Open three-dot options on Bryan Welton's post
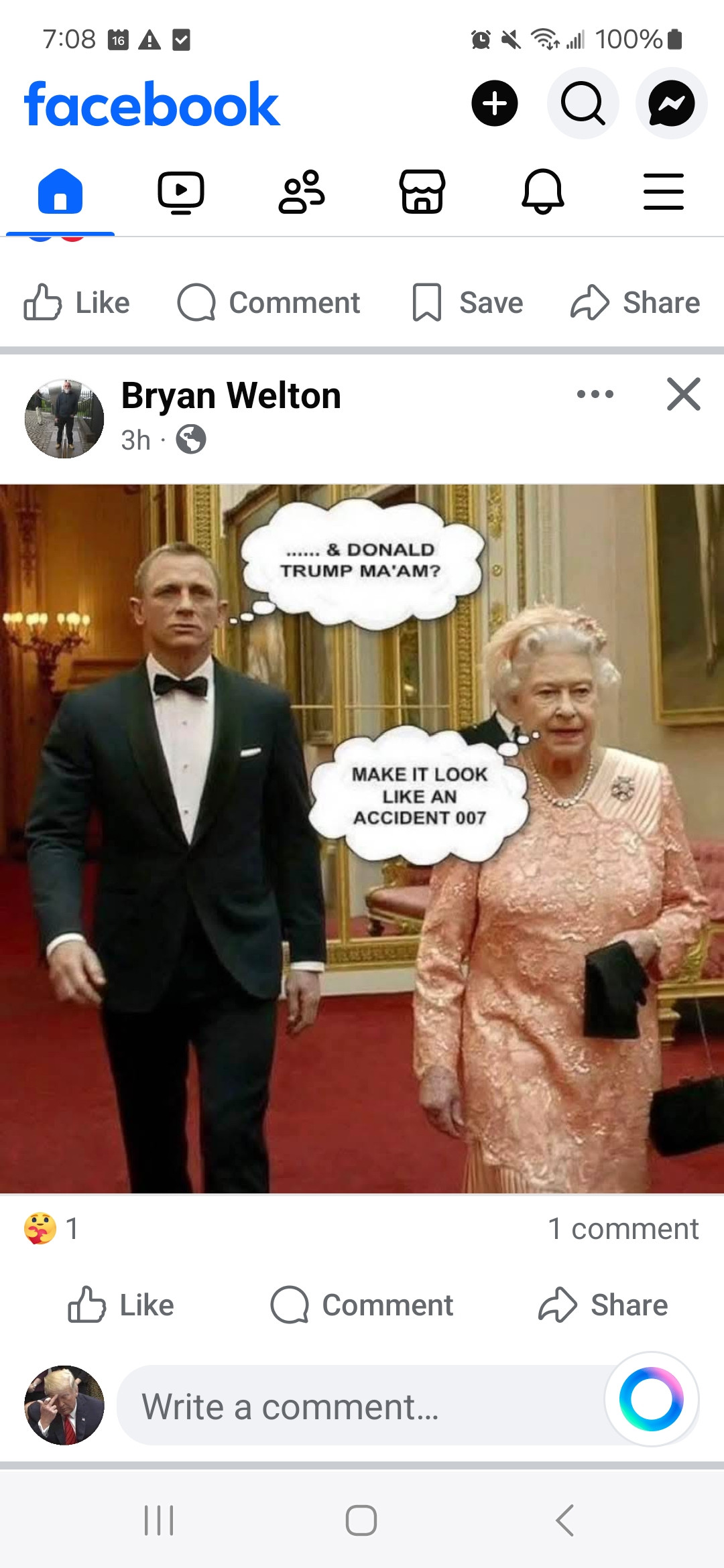724x1568 pixels. click(595, 394)
